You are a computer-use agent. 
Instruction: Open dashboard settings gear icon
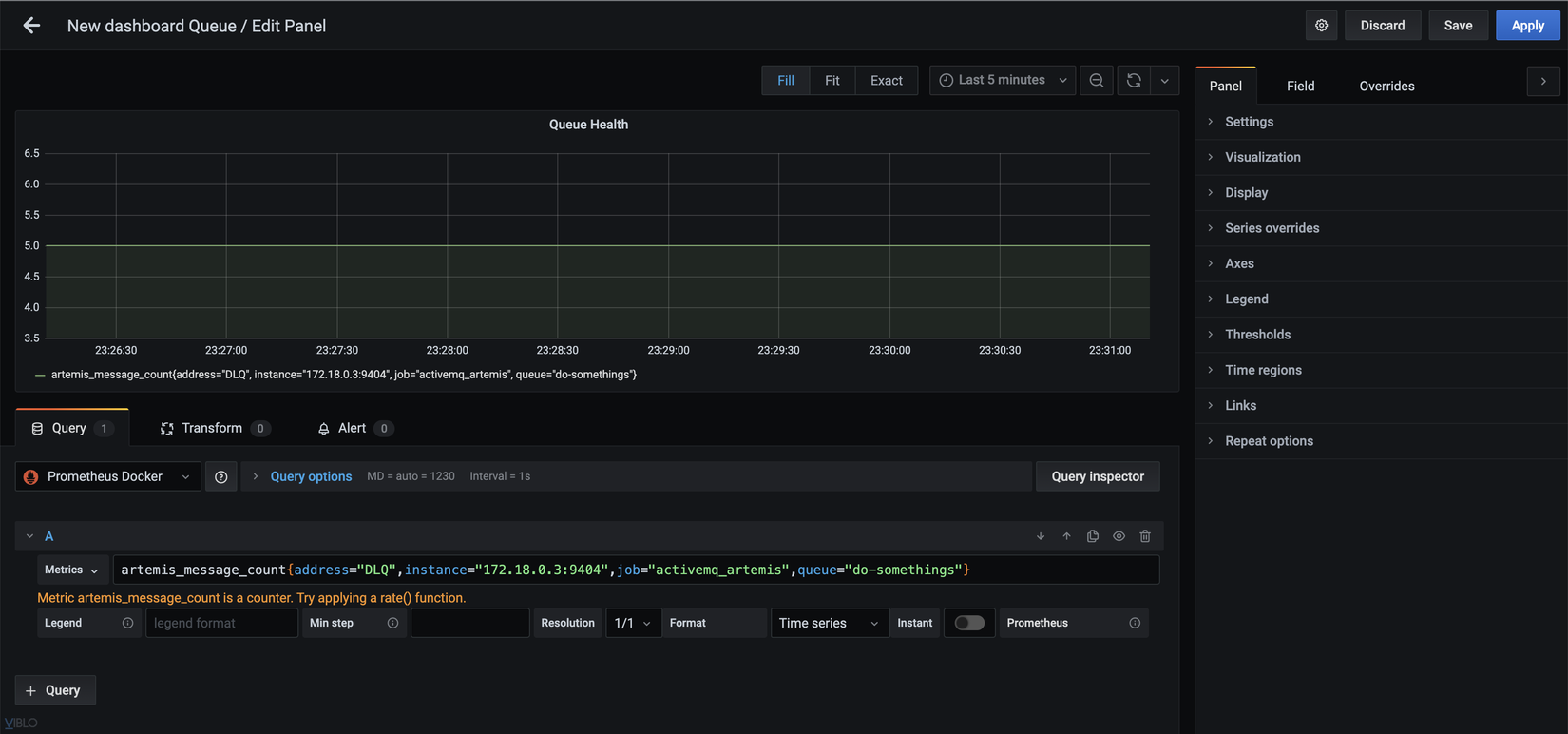coord(1321,26)
